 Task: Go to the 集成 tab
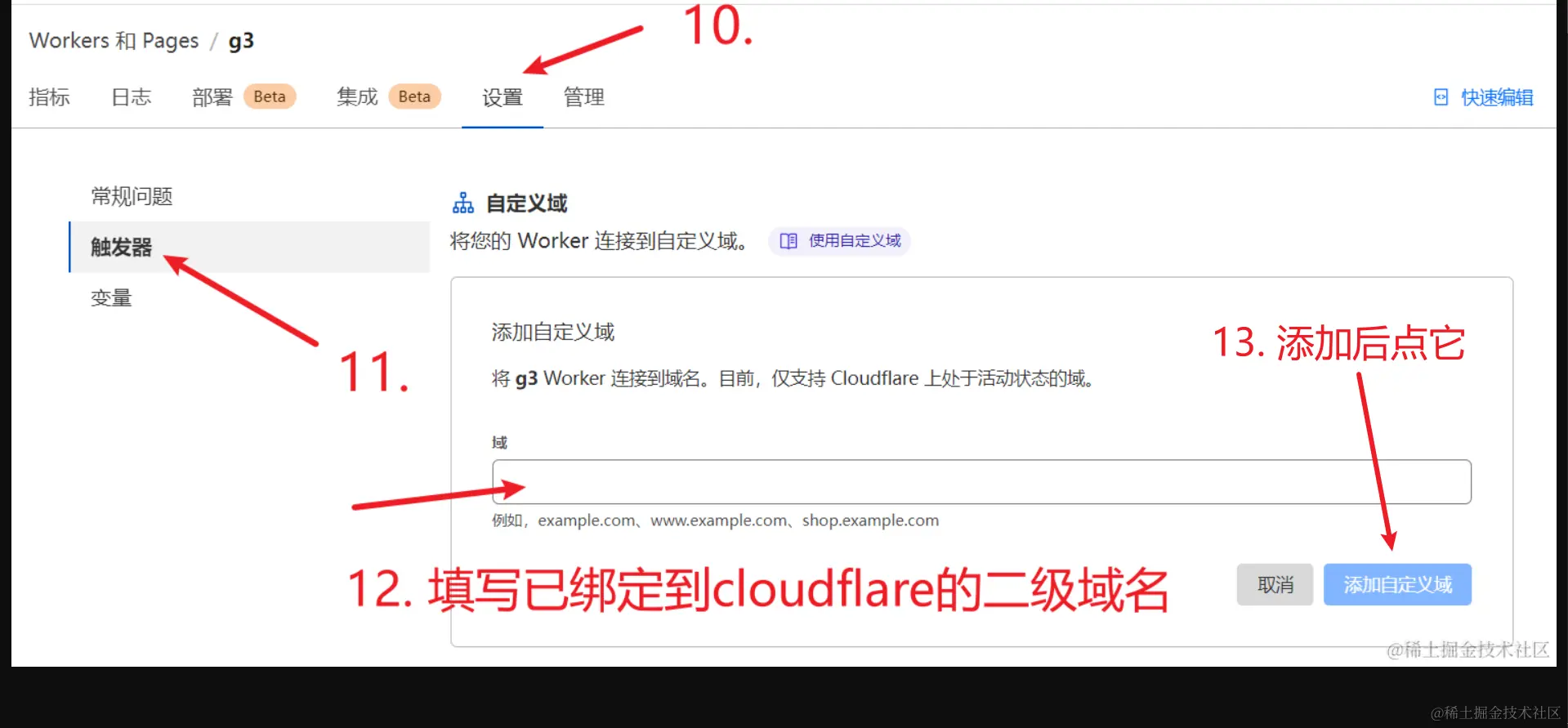click(x=357, y=97)
